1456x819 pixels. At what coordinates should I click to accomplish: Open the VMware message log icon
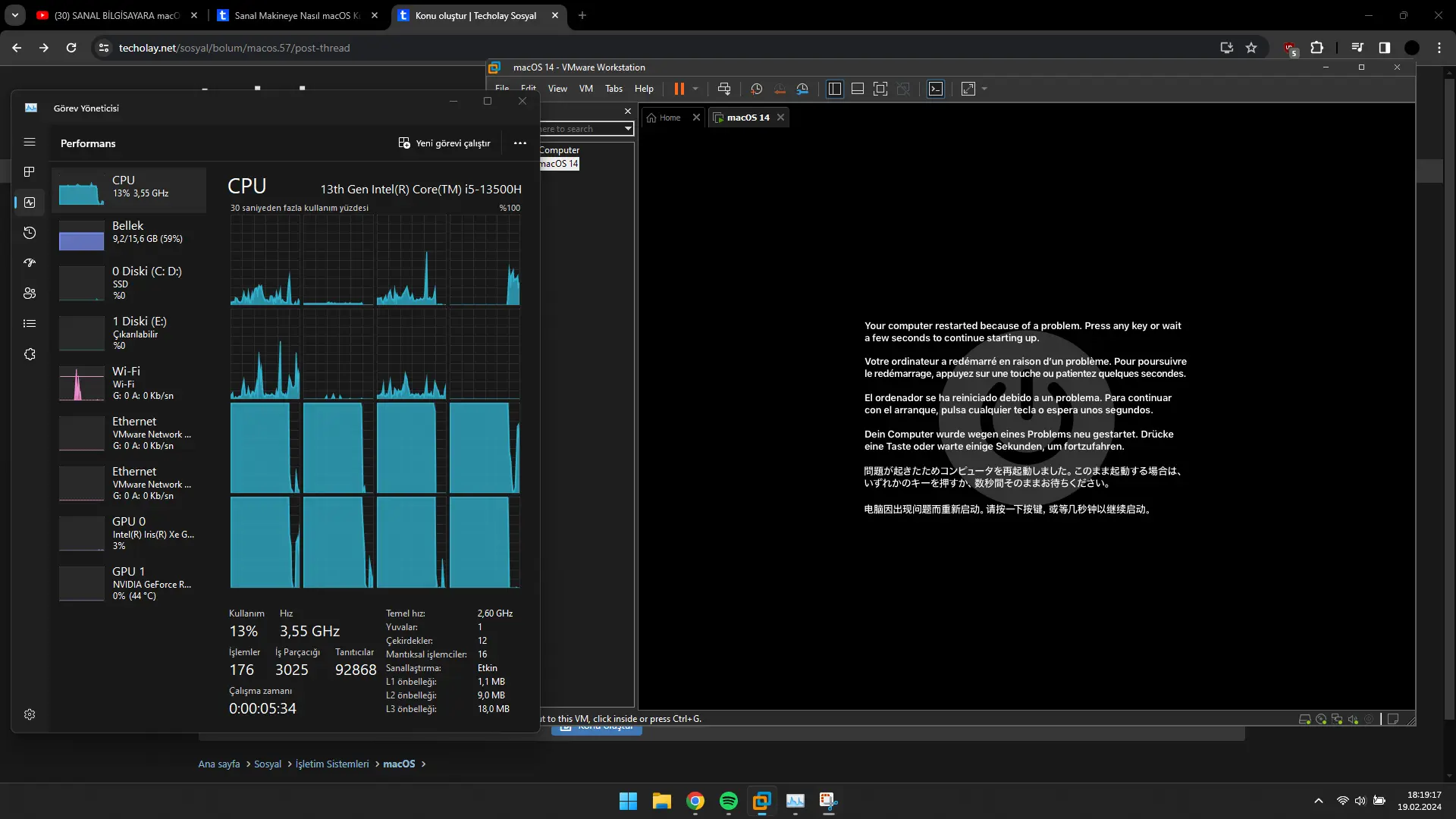click(1393, 719)
